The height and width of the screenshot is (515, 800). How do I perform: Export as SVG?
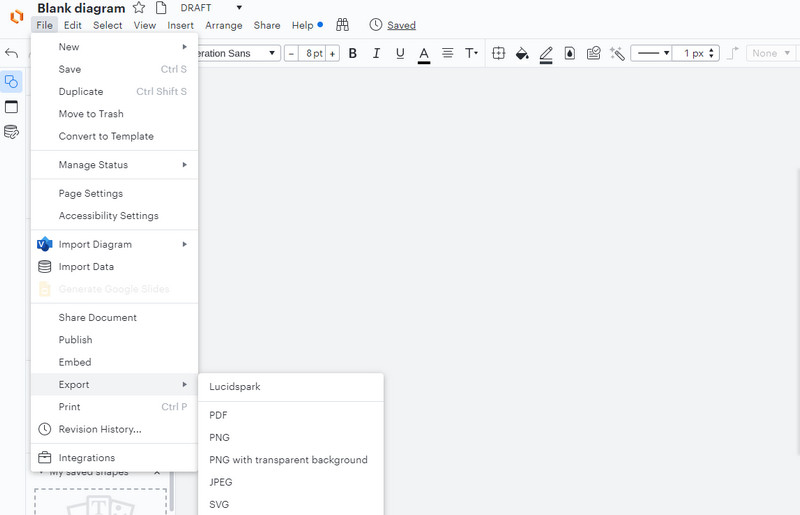[291, 504]
